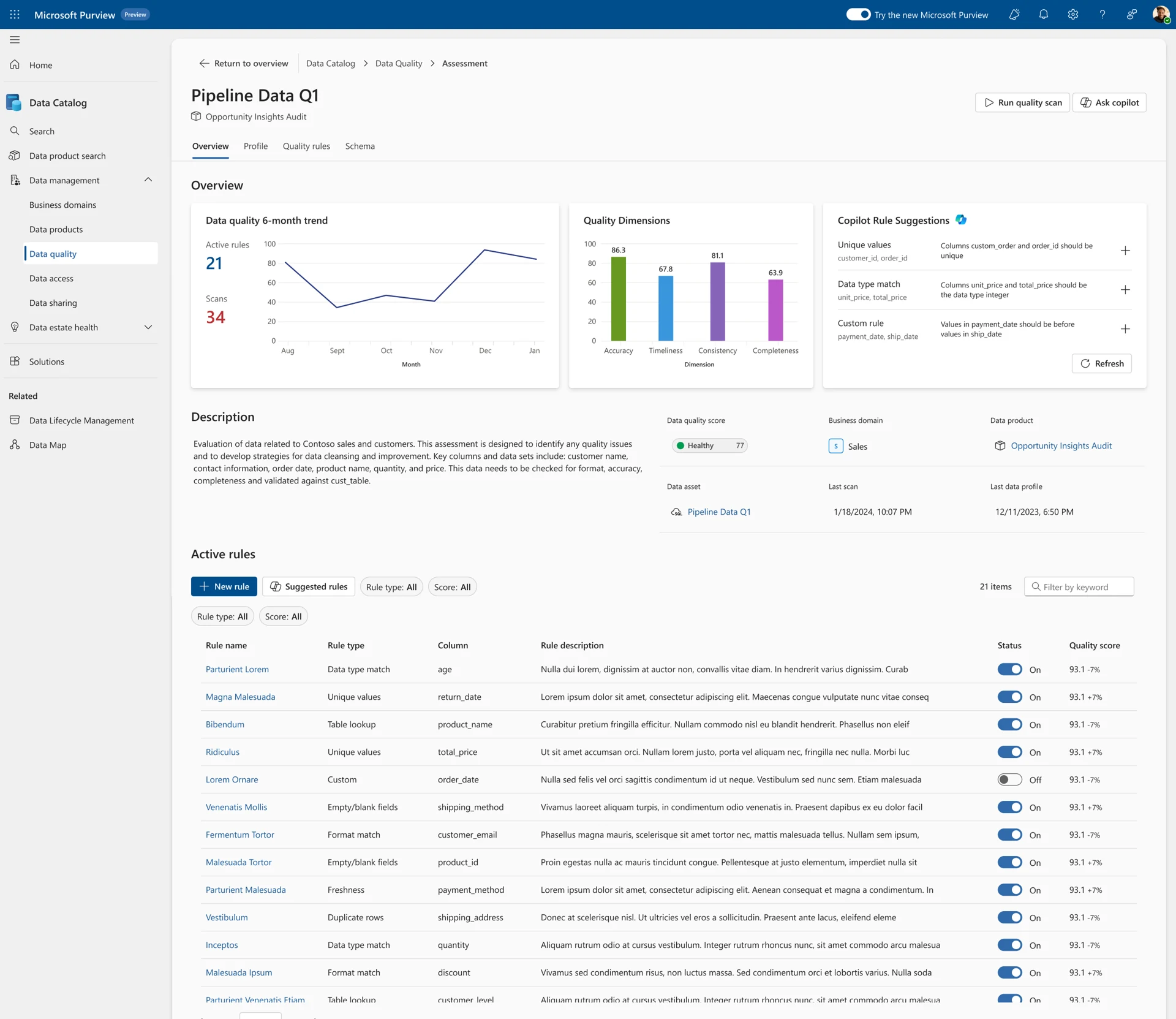Open Score filter beside Suggested rules
The height and width of the screenshot is (1019, 1176).
[x=452, y=586]
